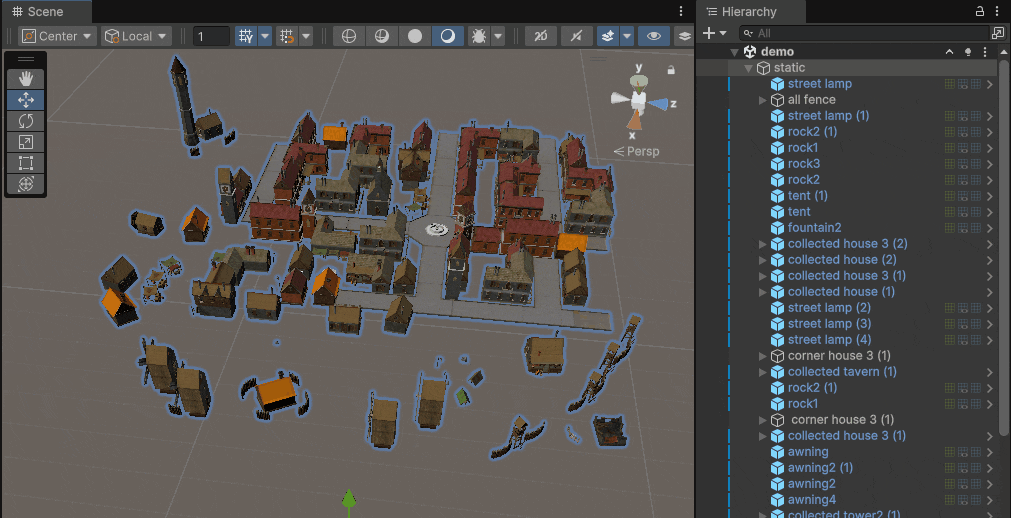
Task: Open the Center pivot mode dropdown
Action: tap(57, 36)
